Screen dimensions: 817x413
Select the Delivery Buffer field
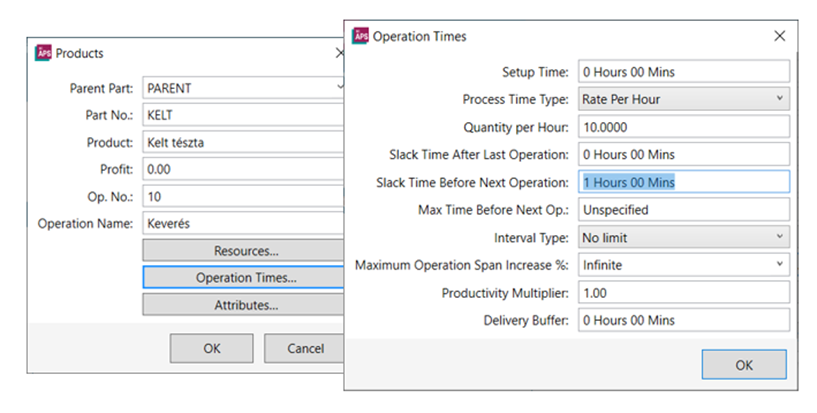click(x=684, y=320)
